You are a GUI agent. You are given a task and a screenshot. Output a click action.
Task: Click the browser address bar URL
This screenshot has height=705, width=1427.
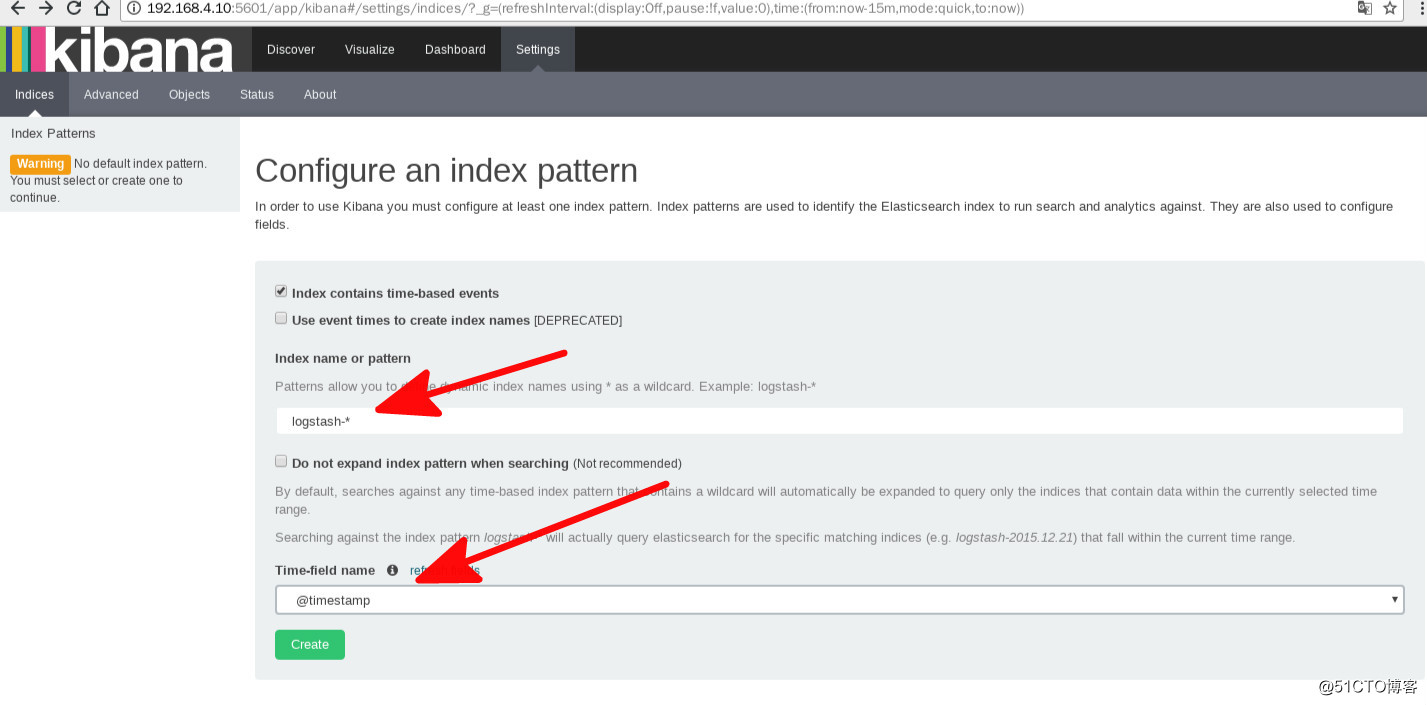(585, 8)
